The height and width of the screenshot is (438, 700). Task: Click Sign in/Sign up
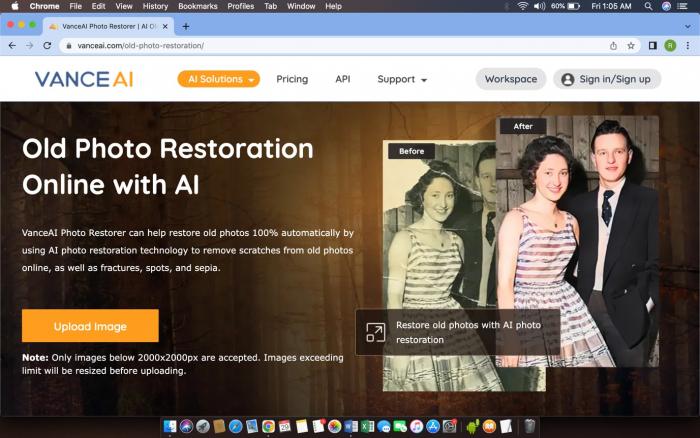(x=607, y=79)
